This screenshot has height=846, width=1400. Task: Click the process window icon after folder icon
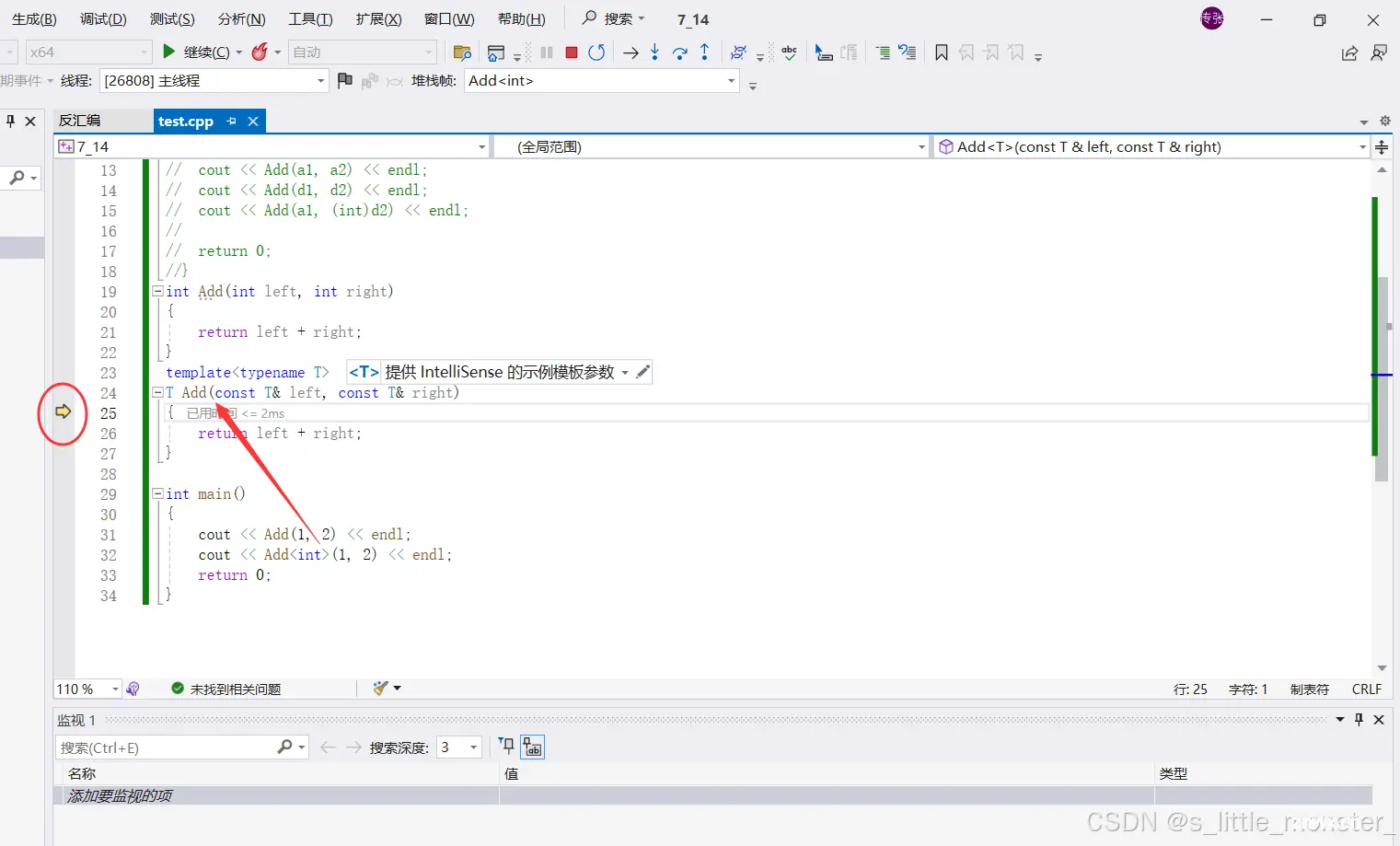pyautogui.click(x=496, y=52)
